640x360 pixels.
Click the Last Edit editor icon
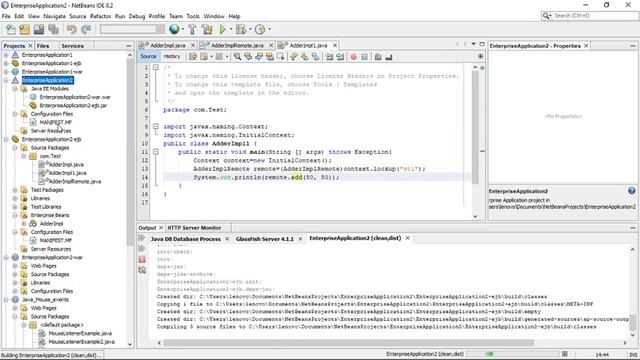(193, 57)
